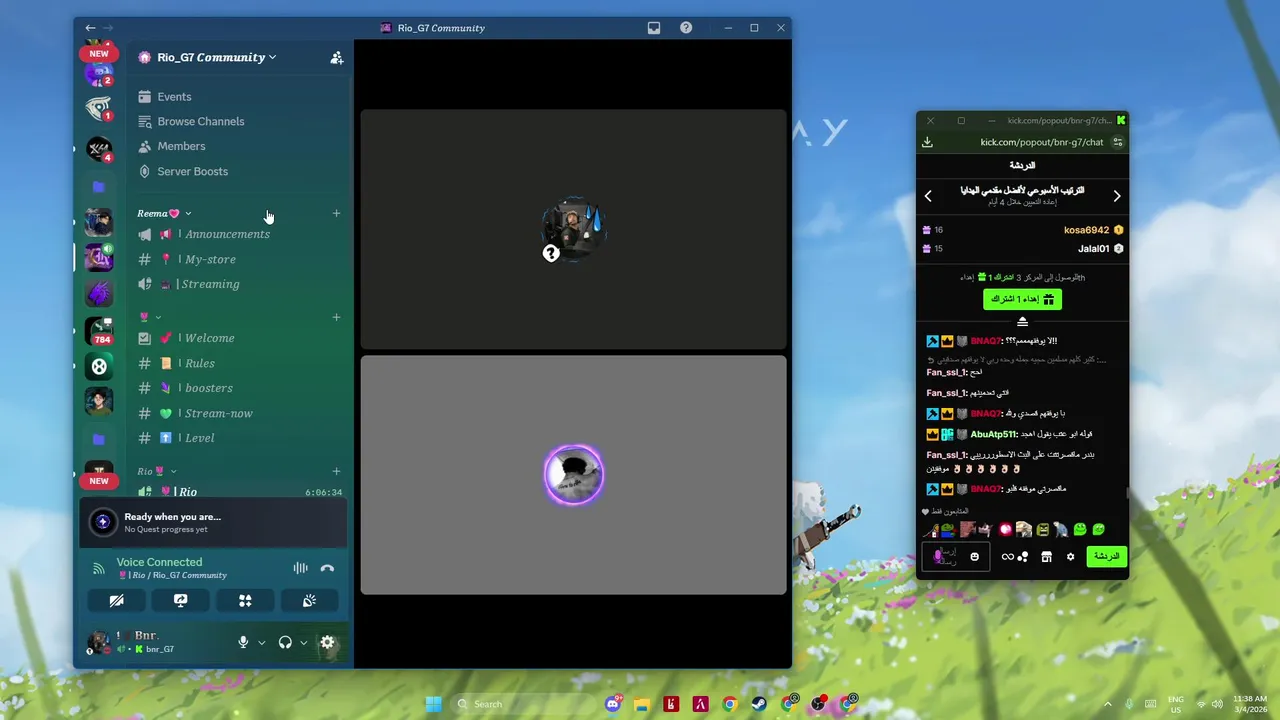Select the purple claw server icon
Image resolution: width=1280 pixels, height=720 pixels.
tap(99, 293)
